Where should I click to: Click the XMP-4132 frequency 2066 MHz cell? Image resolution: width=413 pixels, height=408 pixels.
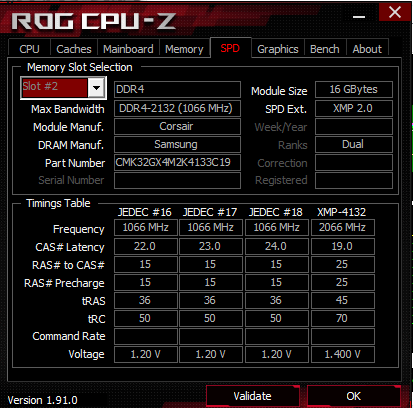343,227
